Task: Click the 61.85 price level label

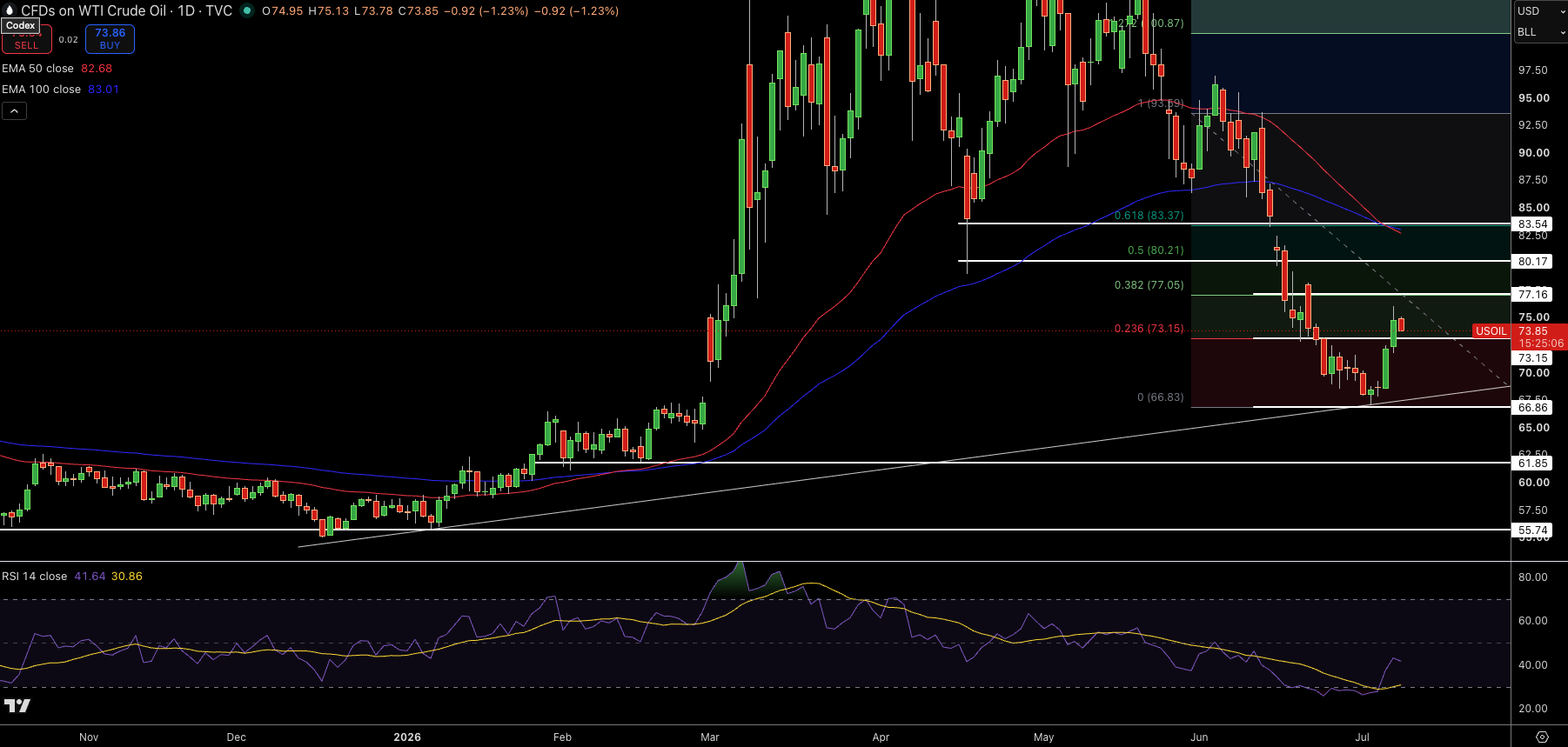Action: click(x=1532, y=464)
